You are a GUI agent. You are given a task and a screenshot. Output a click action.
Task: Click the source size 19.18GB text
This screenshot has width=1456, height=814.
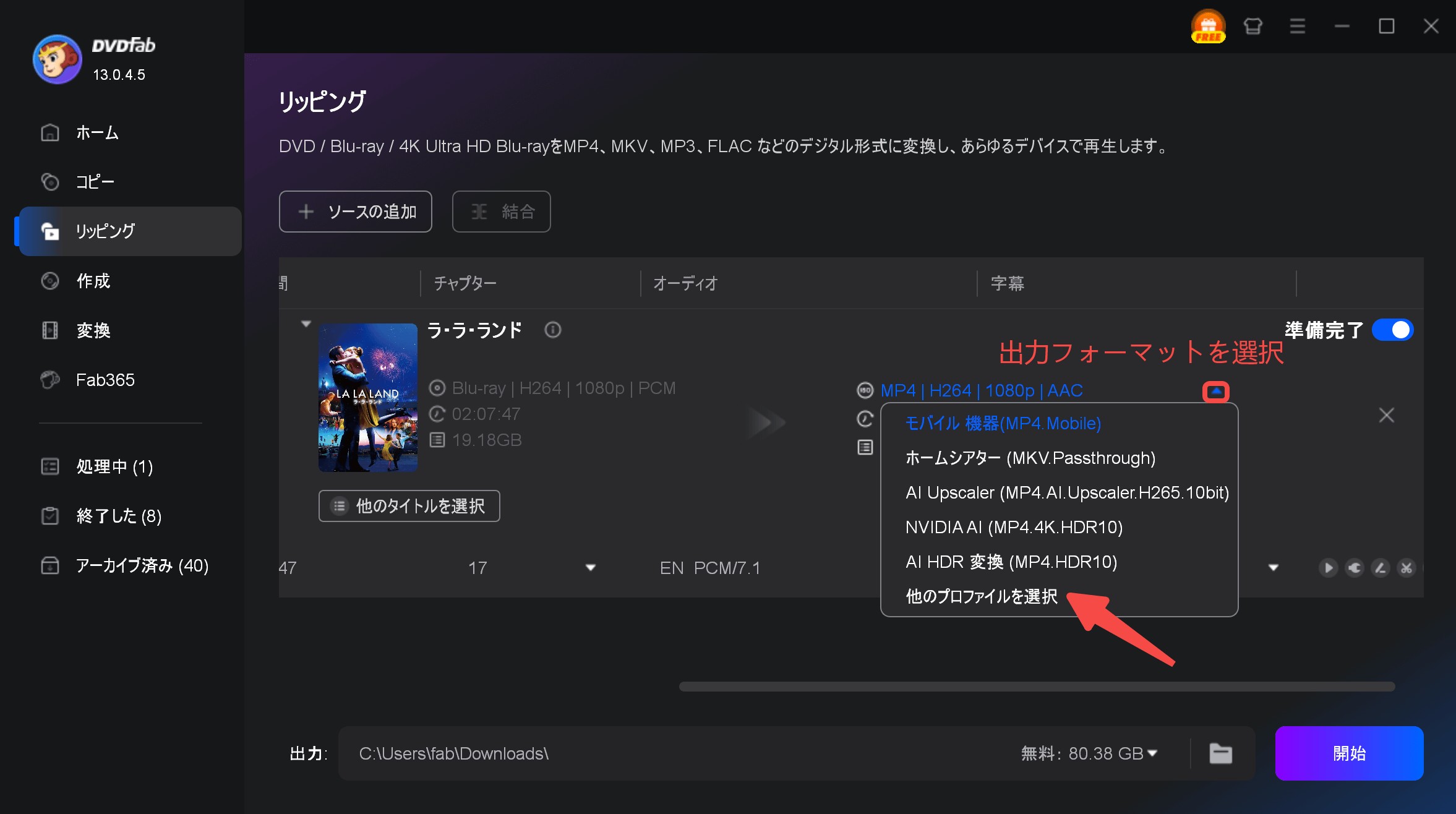[x=487, y=440]
